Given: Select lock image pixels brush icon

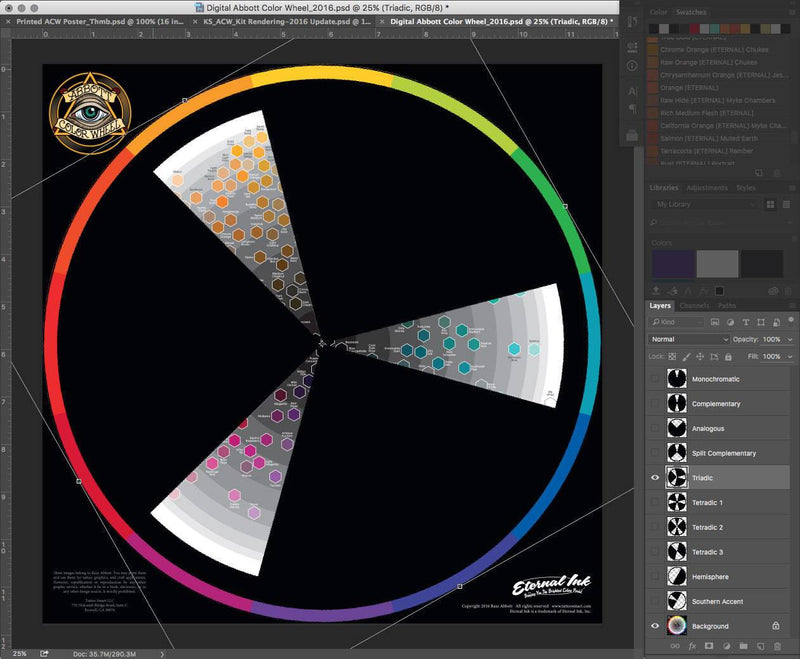Looking at the screenshot, I should pos(686,356).
